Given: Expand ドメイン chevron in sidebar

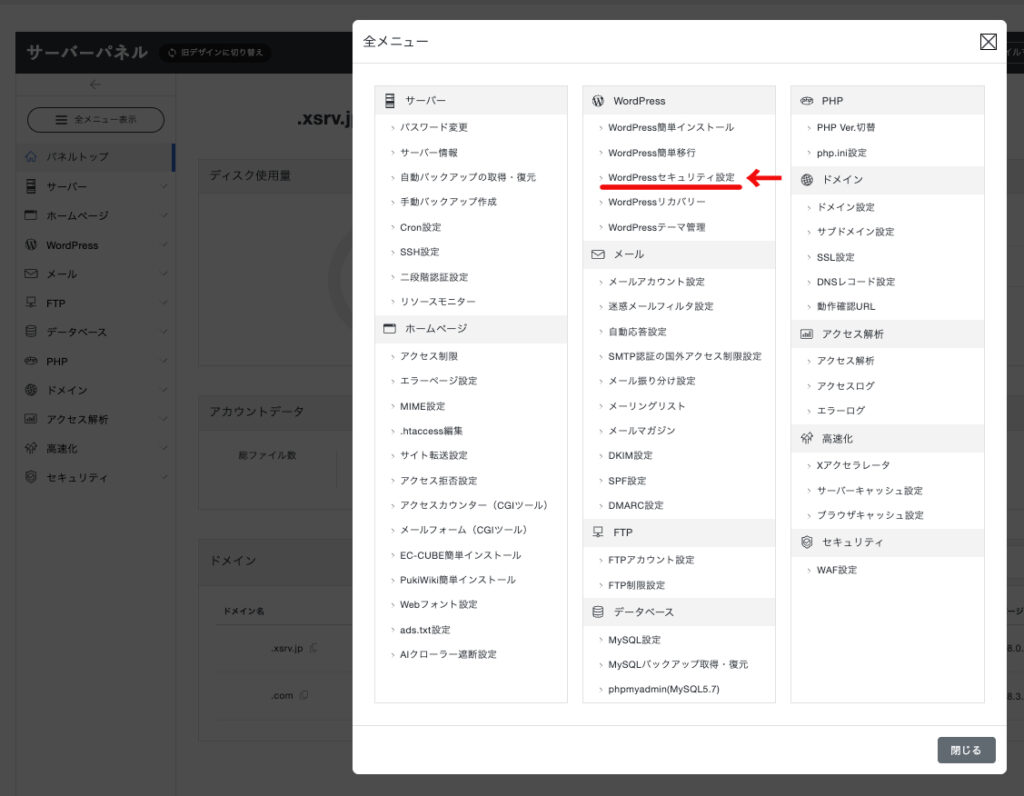Looking at the screenshot, I should 164,390.
